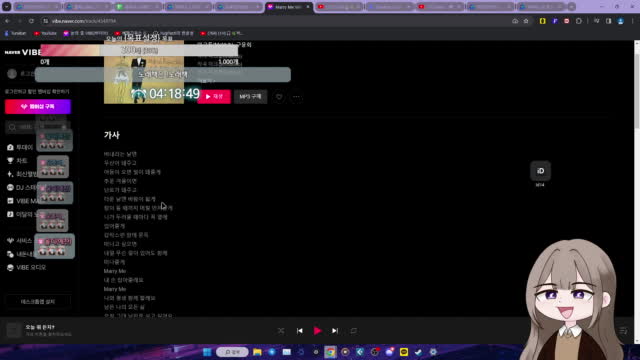This screenshot has width=640, height=360.
Task: Click the desktop app install button
Action: tap(38, 302)
